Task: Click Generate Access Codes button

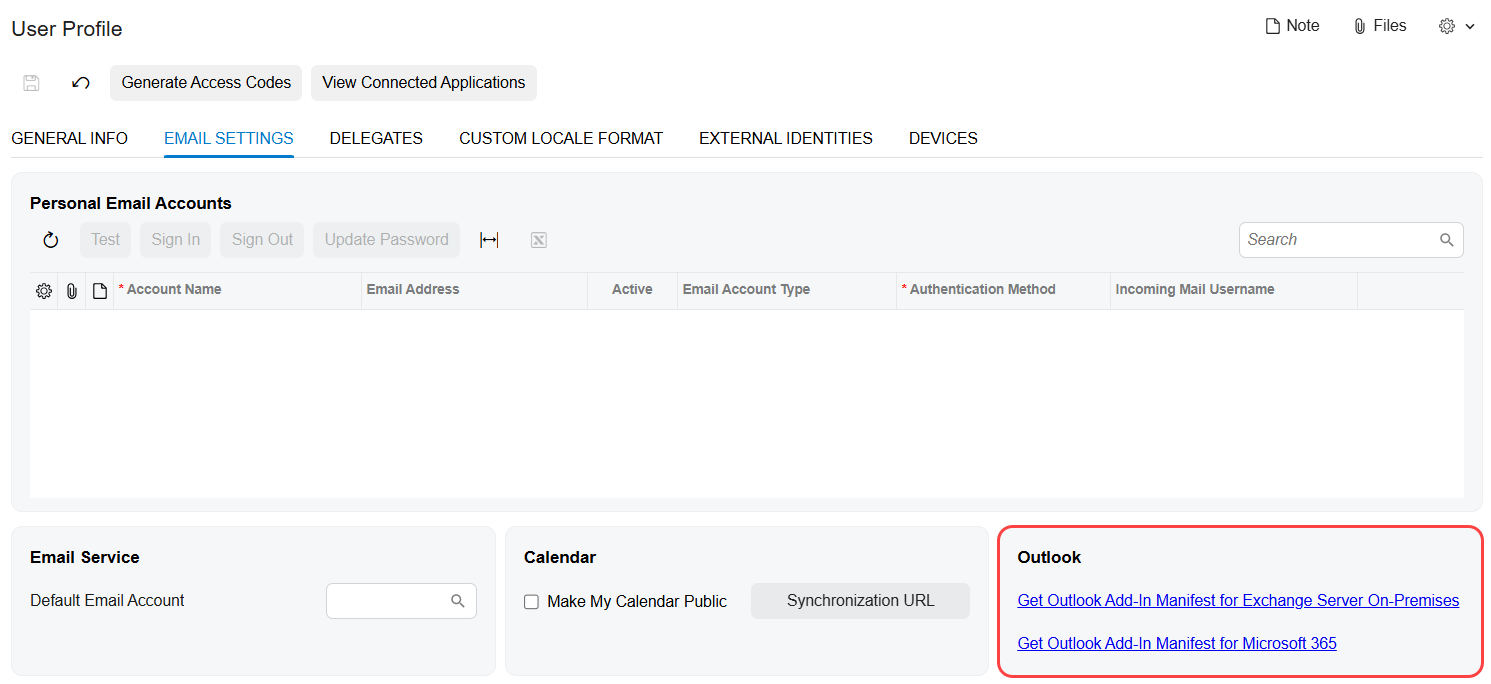Action: [206, 83]
